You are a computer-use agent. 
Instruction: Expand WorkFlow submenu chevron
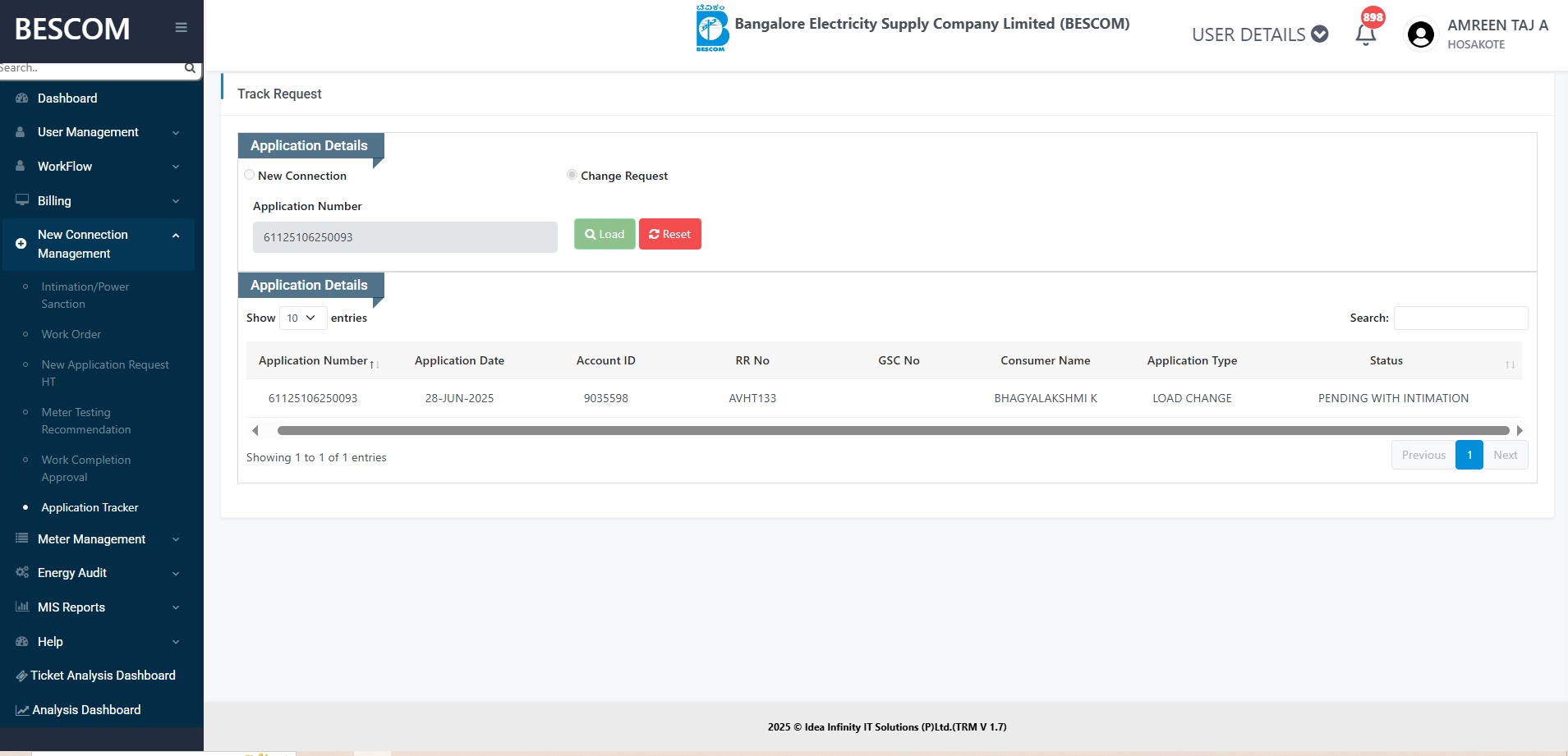pyautogui.click(x=176, y=167)
